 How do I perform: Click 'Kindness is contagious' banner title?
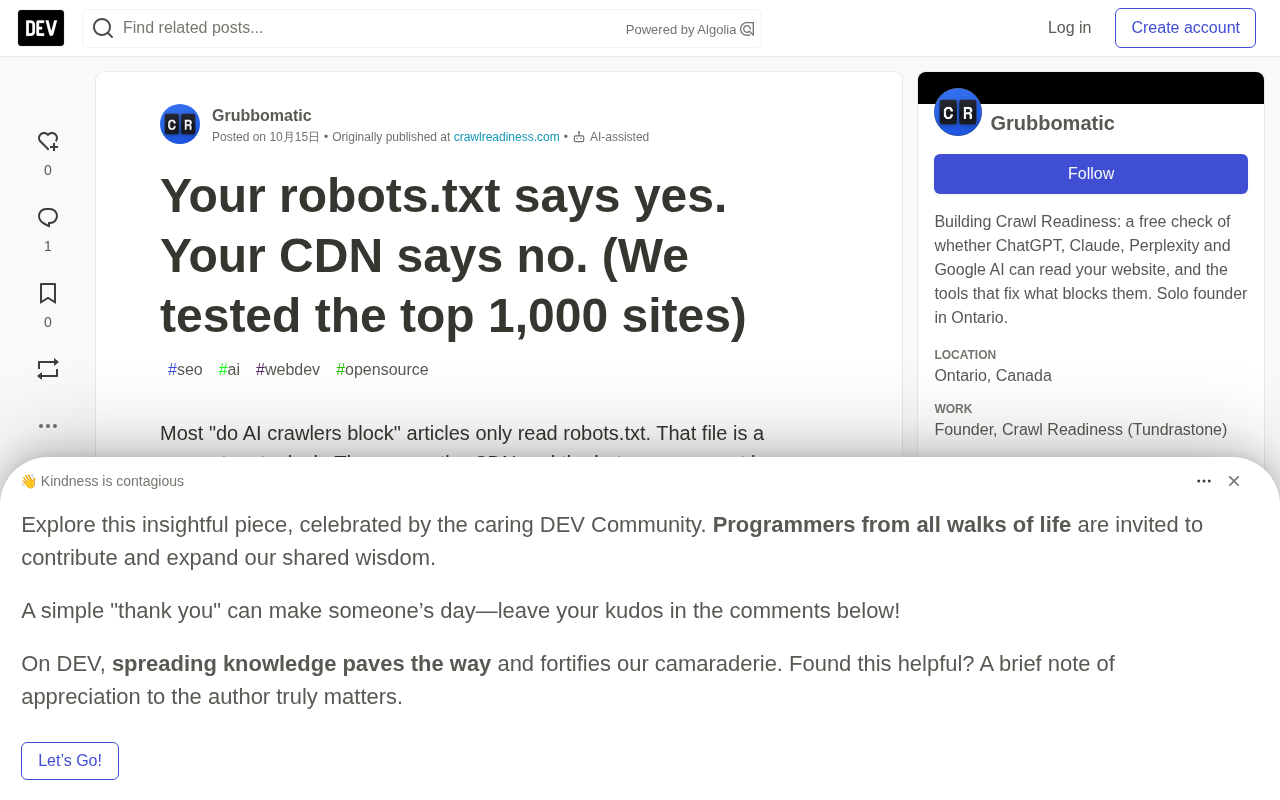coord(112,481)
